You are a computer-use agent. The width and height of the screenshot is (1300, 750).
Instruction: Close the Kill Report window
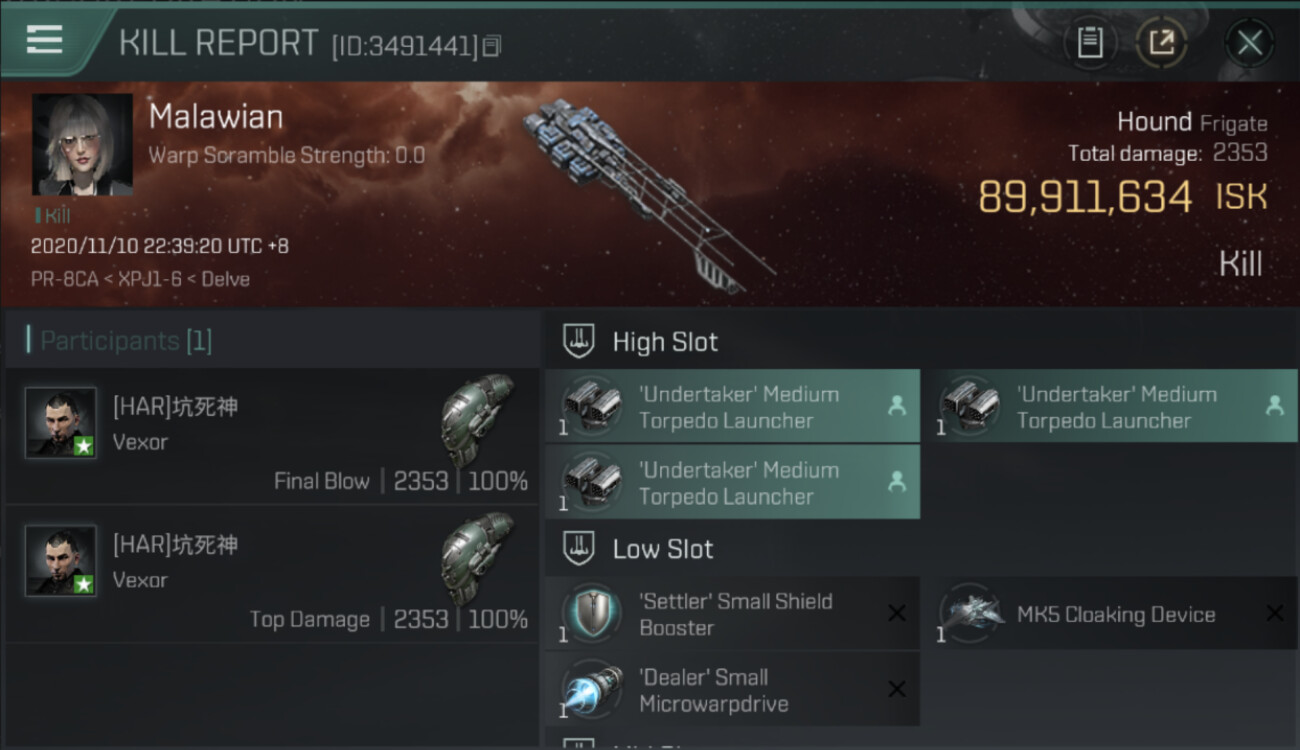pos(1249,43)
